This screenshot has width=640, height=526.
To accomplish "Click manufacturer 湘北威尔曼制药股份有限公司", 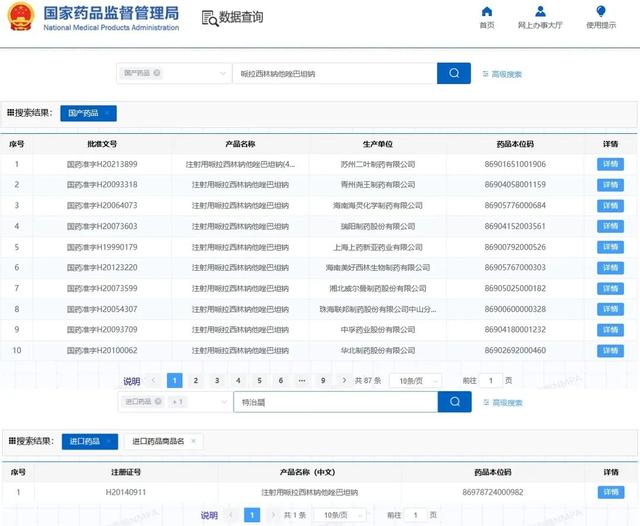I will [378, 289].
